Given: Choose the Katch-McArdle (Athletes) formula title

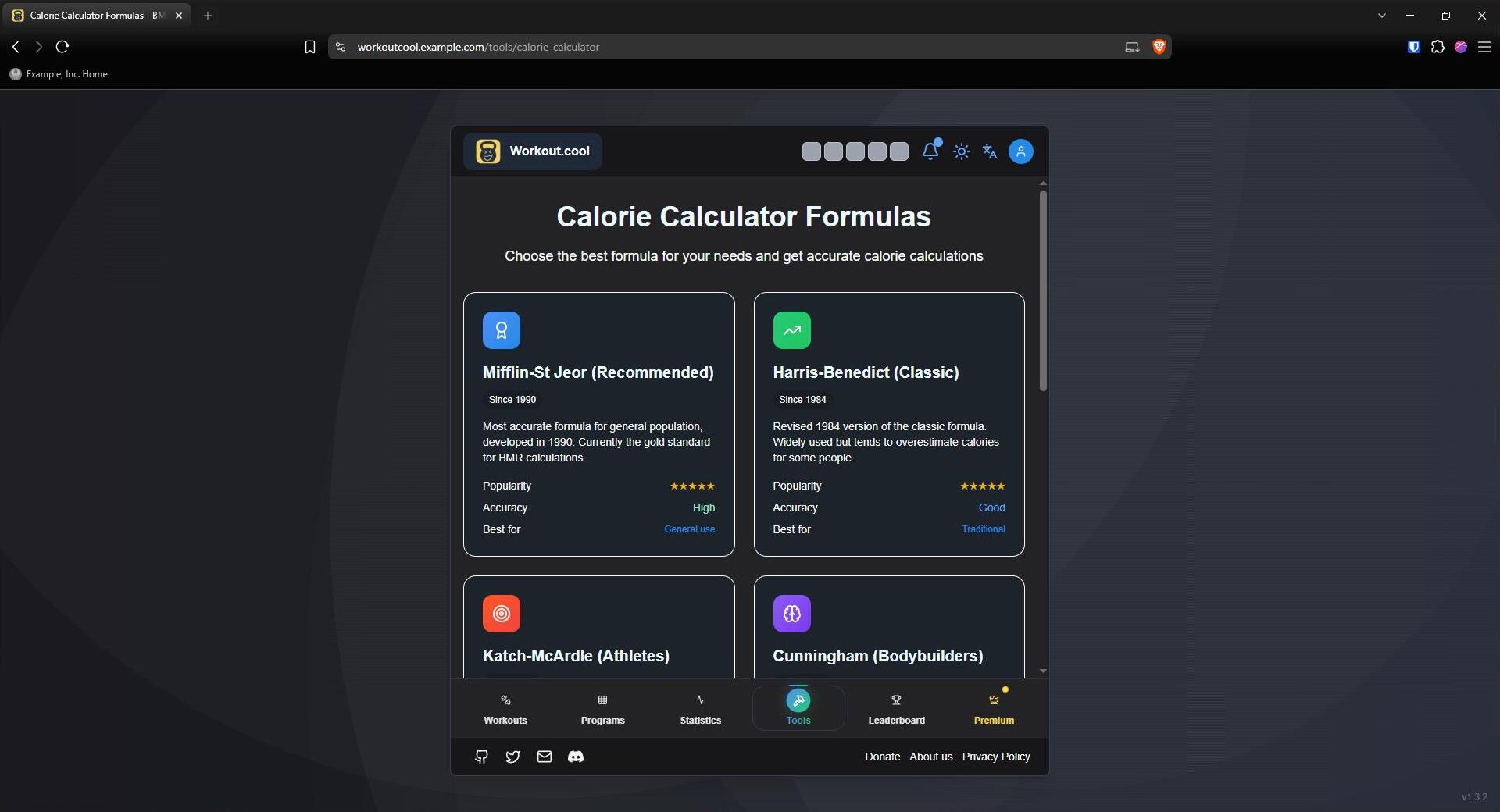Looking at the screenshot, I should coord(576,656).
